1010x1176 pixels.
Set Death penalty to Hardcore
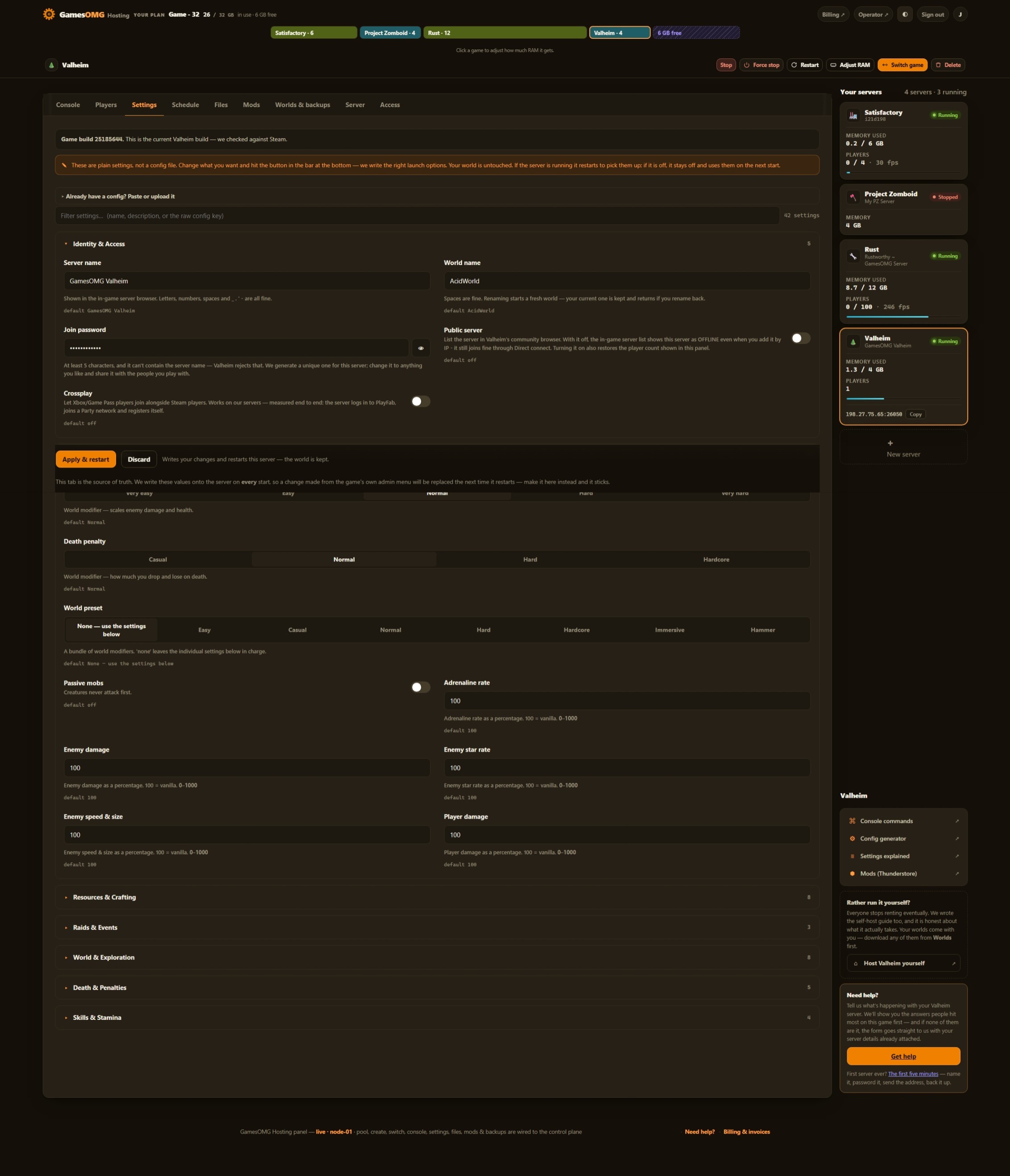pyautogui.click(x=716, y=559)
